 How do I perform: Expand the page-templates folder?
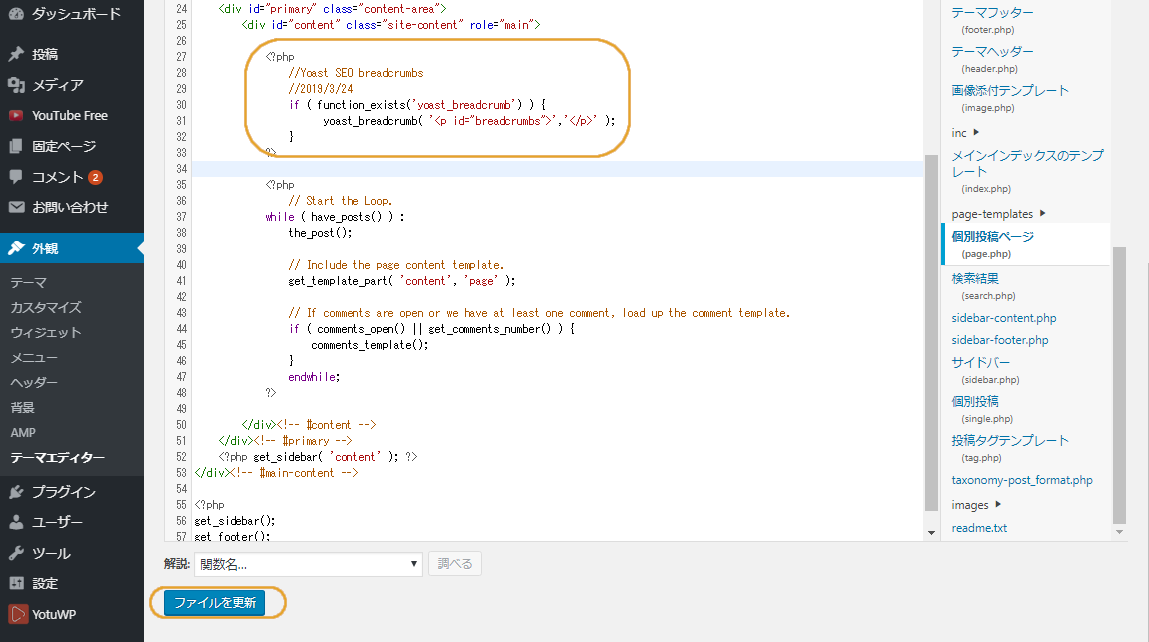(1043, 213)
